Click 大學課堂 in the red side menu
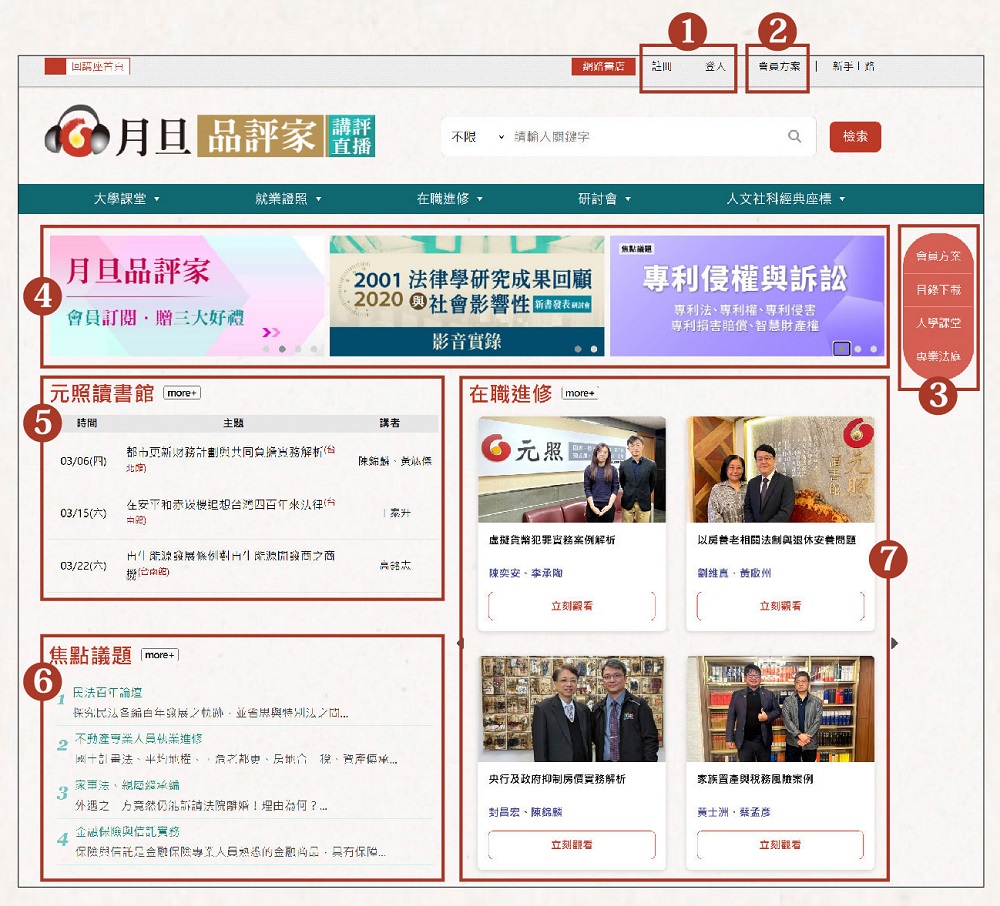This screenshot has height=906, width=1000. click(938, 323)
